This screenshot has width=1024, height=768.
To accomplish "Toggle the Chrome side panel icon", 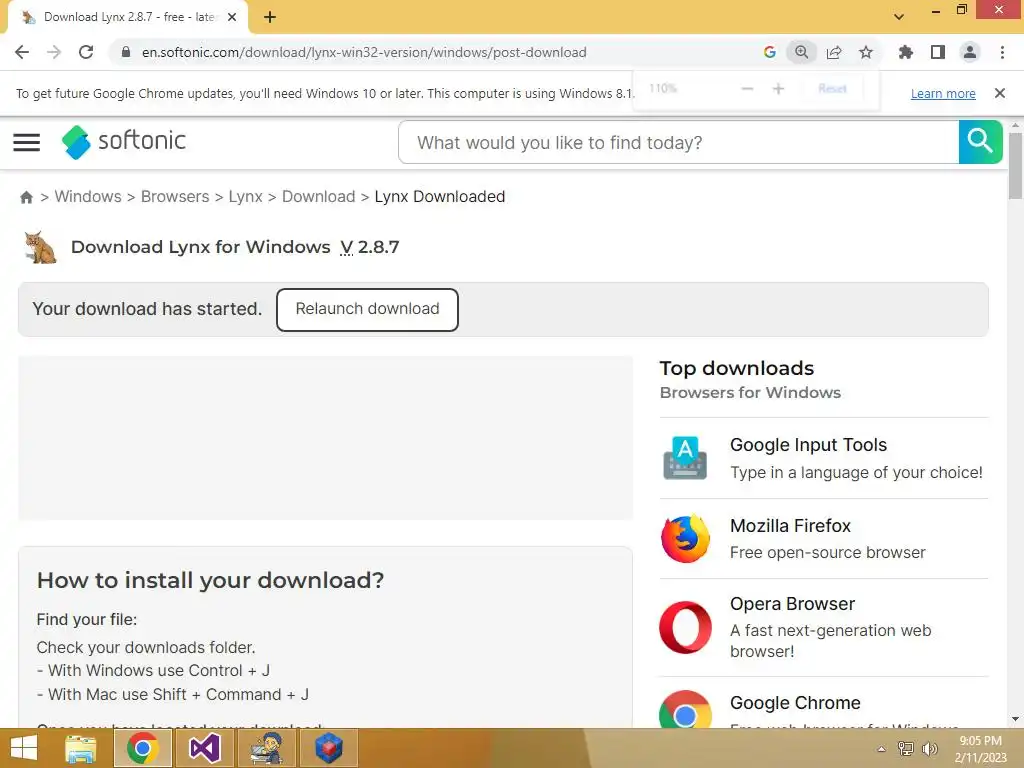I will 938,52.
